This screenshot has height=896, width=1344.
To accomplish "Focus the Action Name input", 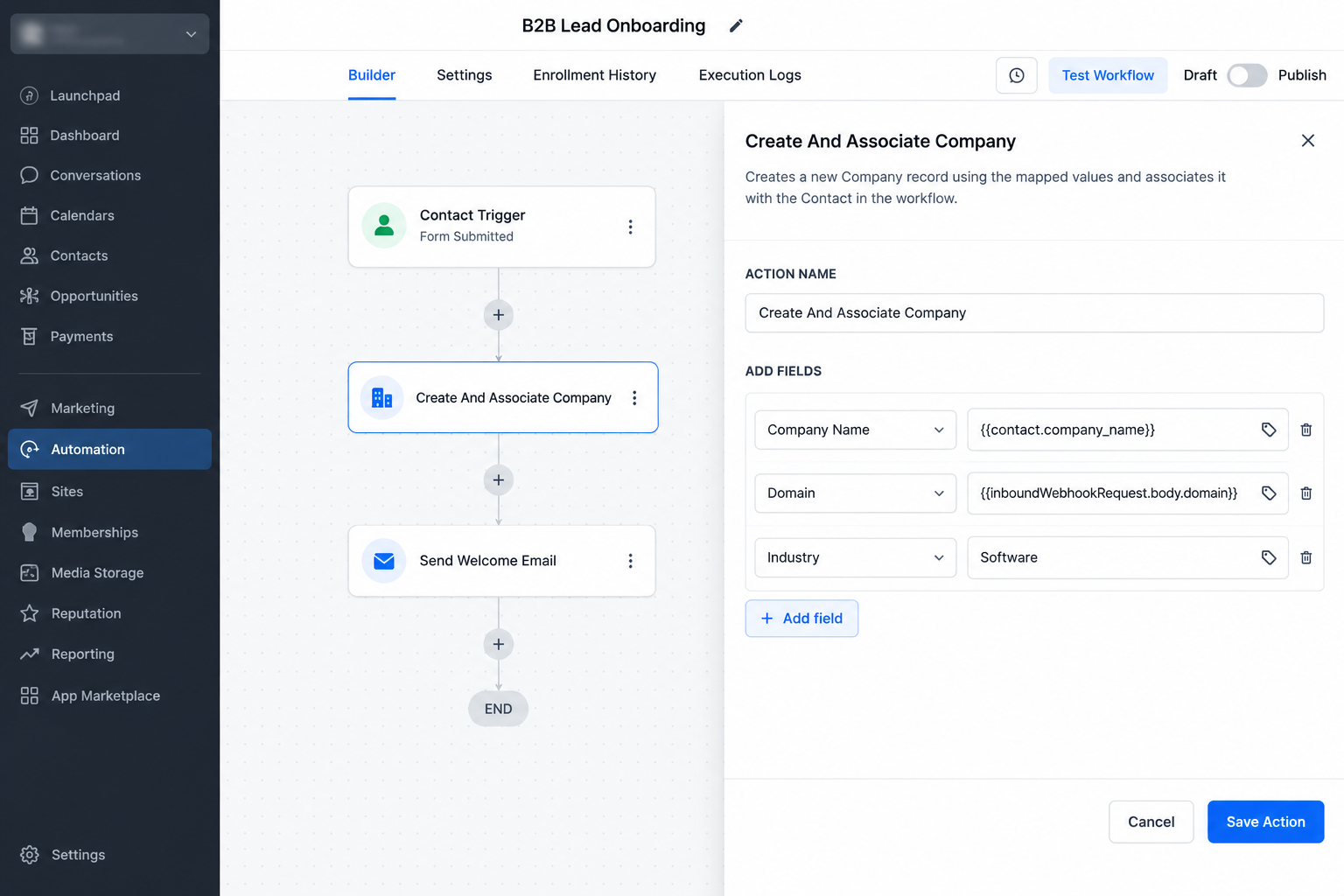I will tap(1034, 313).
